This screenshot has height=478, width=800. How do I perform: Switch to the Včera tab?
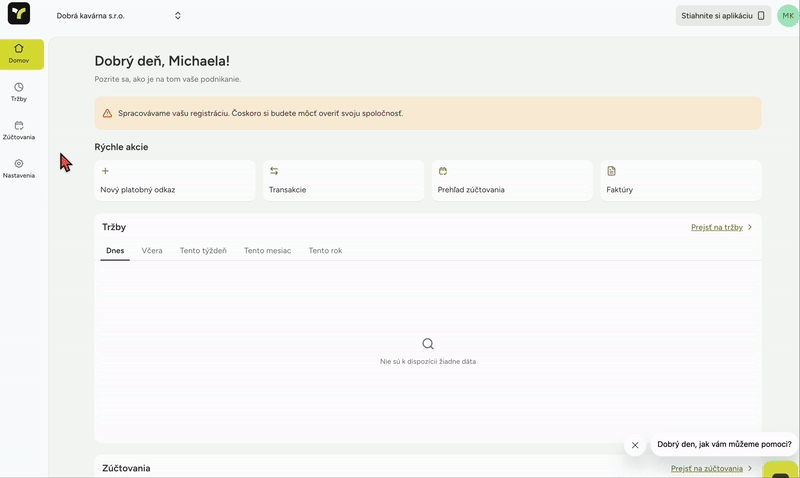(152, 251)
